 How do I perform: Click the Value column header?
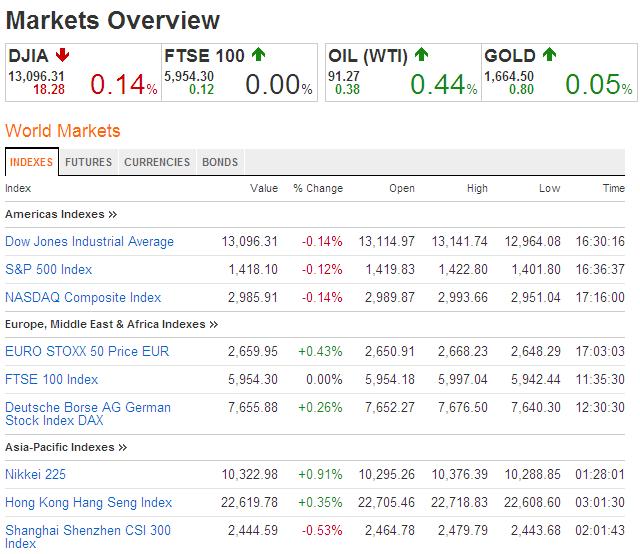click(264, 188)
